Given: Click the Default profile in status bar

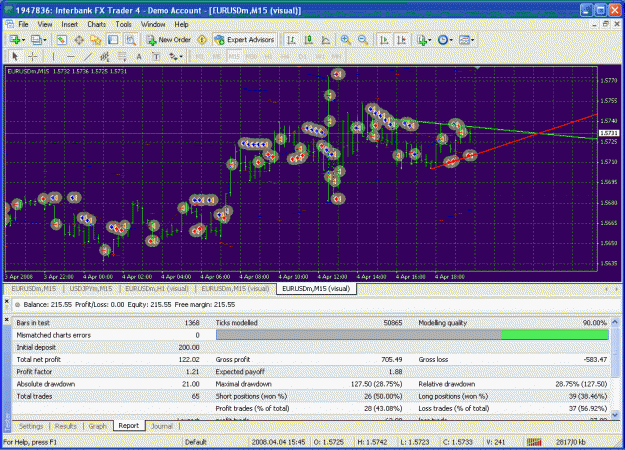Looking at the screenshot, I should 196,442.
